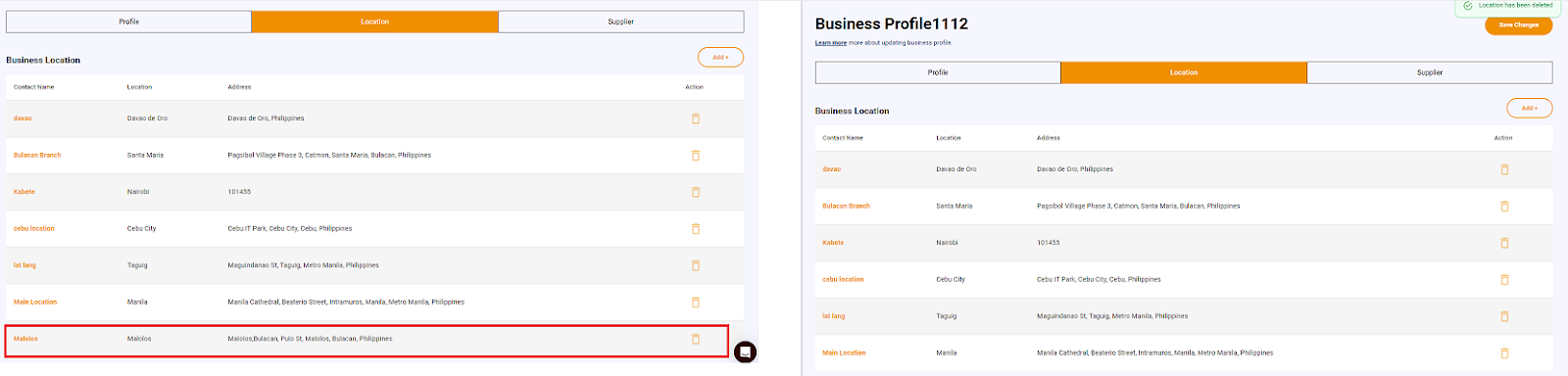This screenshot has width=1568, height=376.
Task: Remove cebu location on Business Profile1112 page
Action: coord(1504,279)
